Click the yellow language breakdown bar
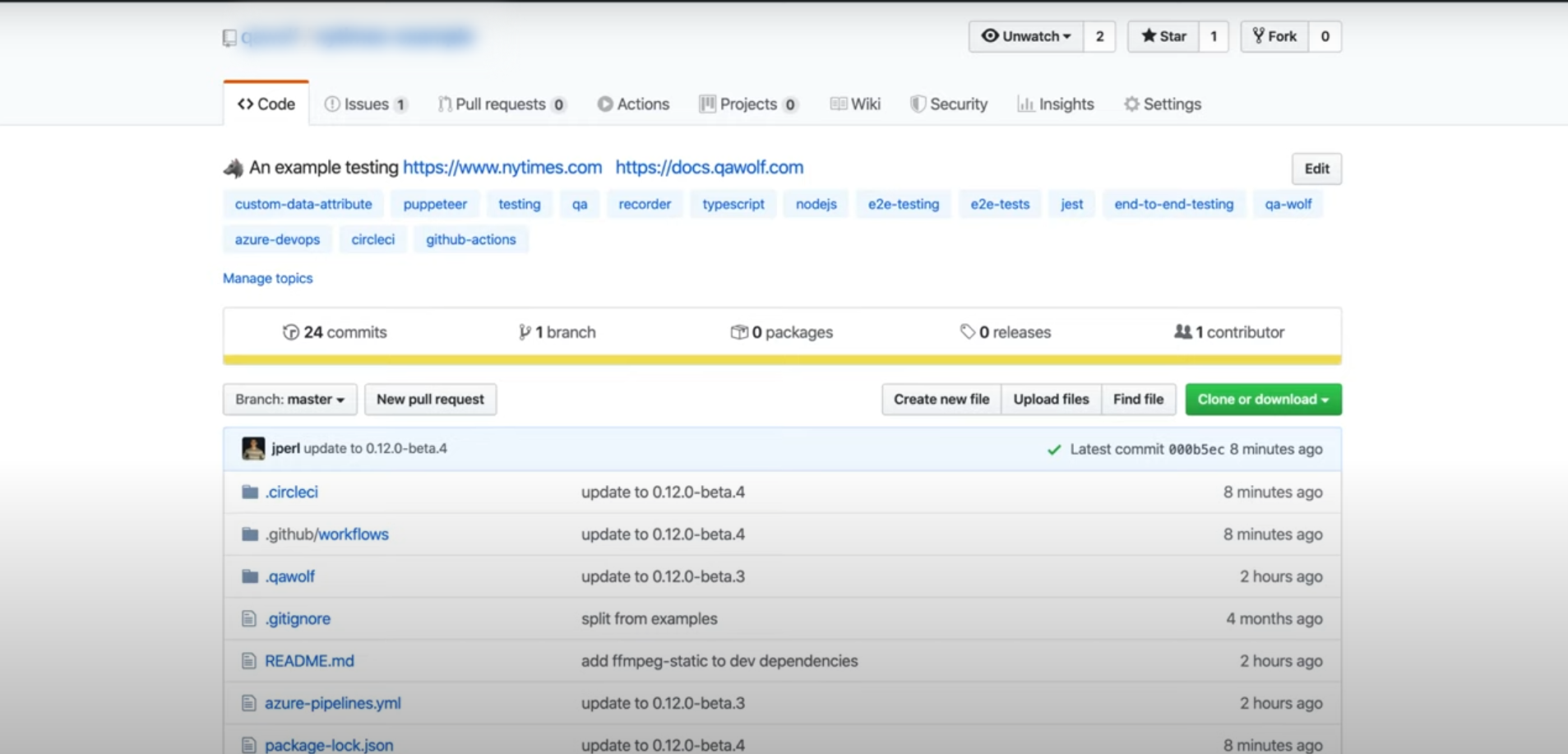 point(781,359)
